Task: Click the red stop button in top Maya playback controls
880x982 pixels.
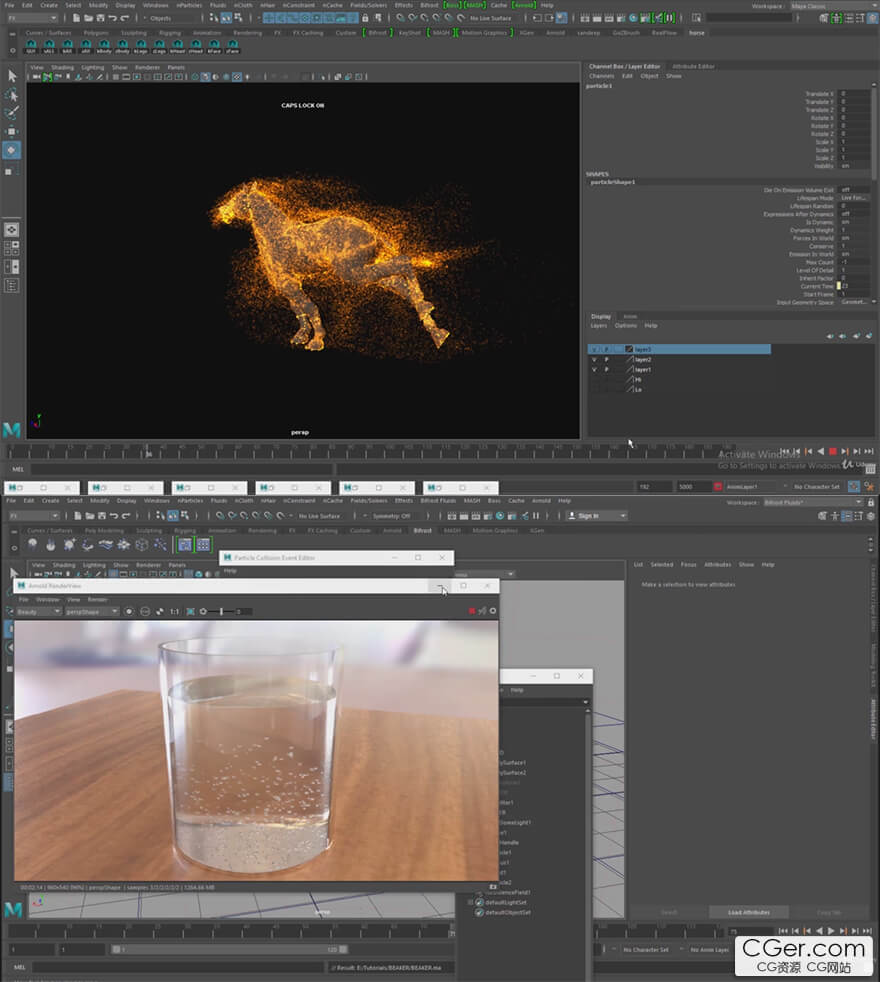Action: coord(832,451)
